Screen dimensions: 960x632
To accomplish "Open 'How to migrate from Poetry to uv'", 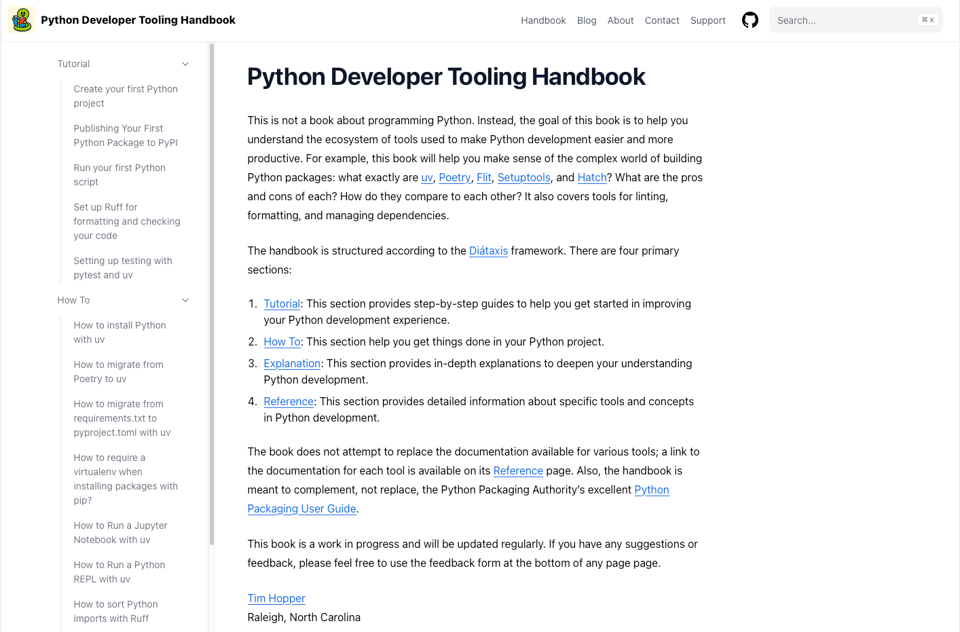I will (x=118, y=371).
